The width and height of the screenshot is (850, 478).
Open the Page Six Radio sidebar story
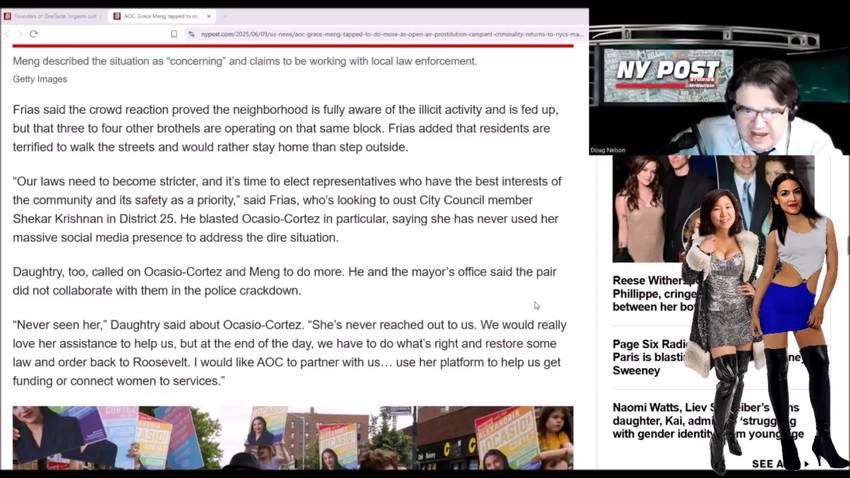pyautogui.click(x=651, y=358)
